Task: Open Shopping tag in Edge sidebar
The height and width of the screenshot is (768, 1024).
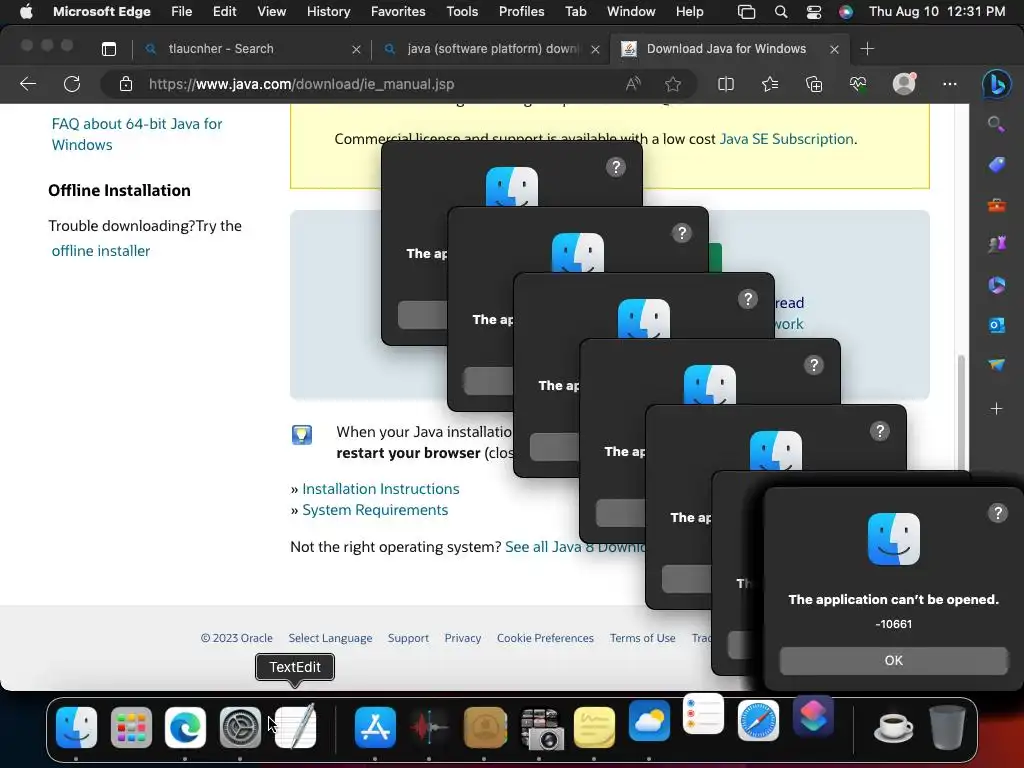Action: tap(996, 165)
